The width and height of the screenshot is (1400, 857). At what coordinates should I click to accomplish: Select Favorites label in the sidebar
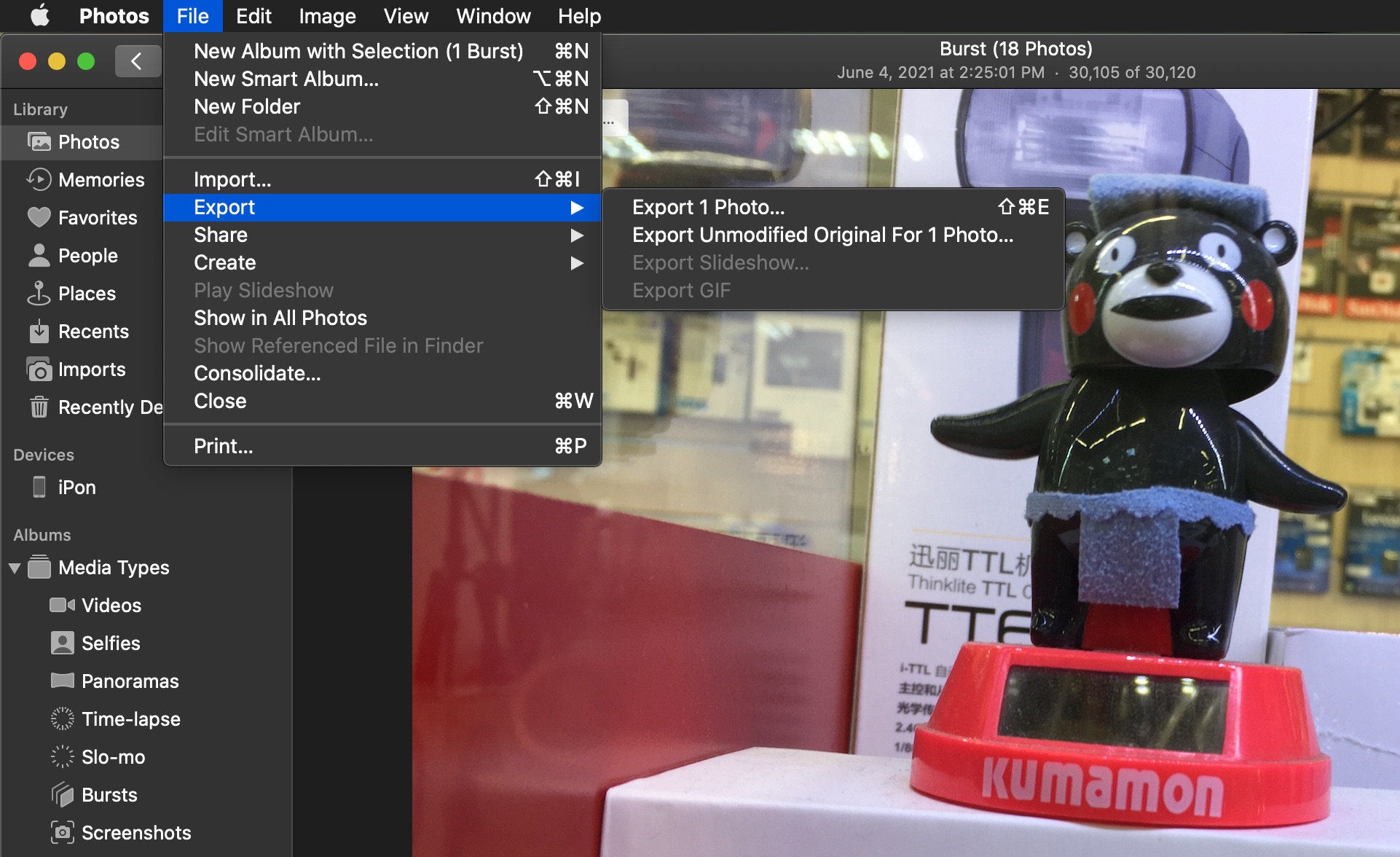click(98, 217)
